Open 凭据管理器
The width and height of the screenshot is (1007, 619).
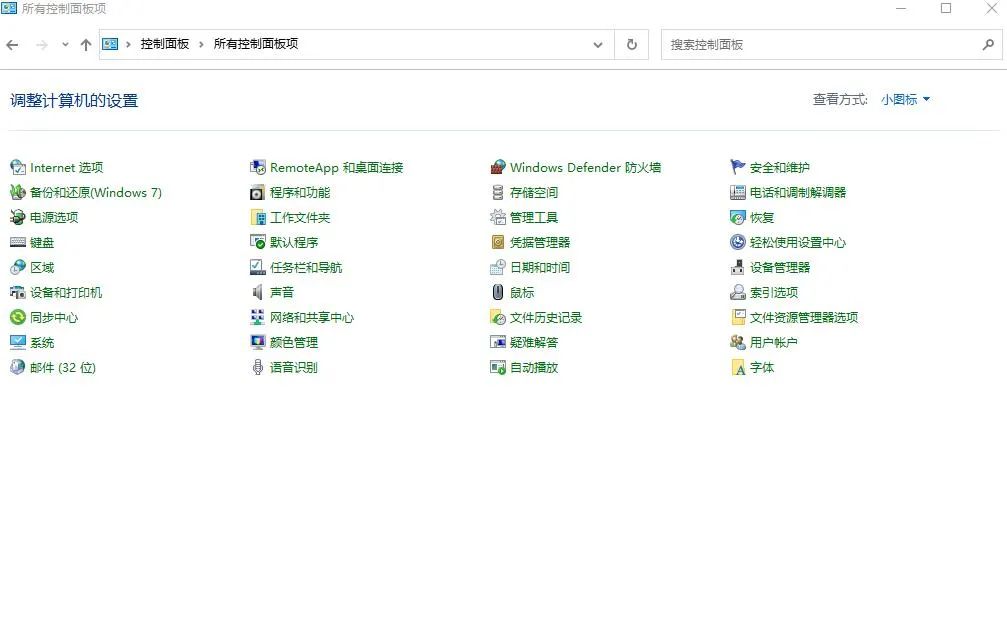(x=538, y=242)
